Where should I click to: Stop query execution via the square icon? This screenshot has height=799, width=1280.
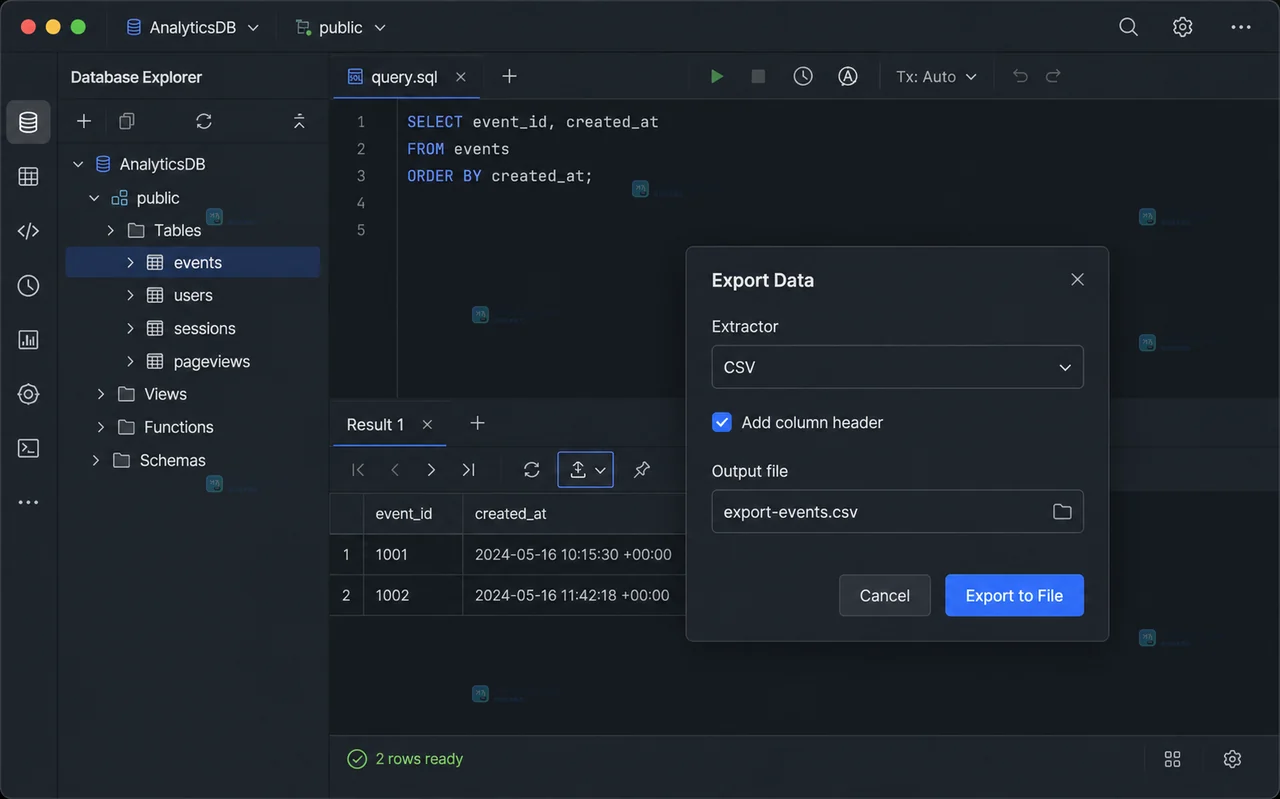[758, 77]
